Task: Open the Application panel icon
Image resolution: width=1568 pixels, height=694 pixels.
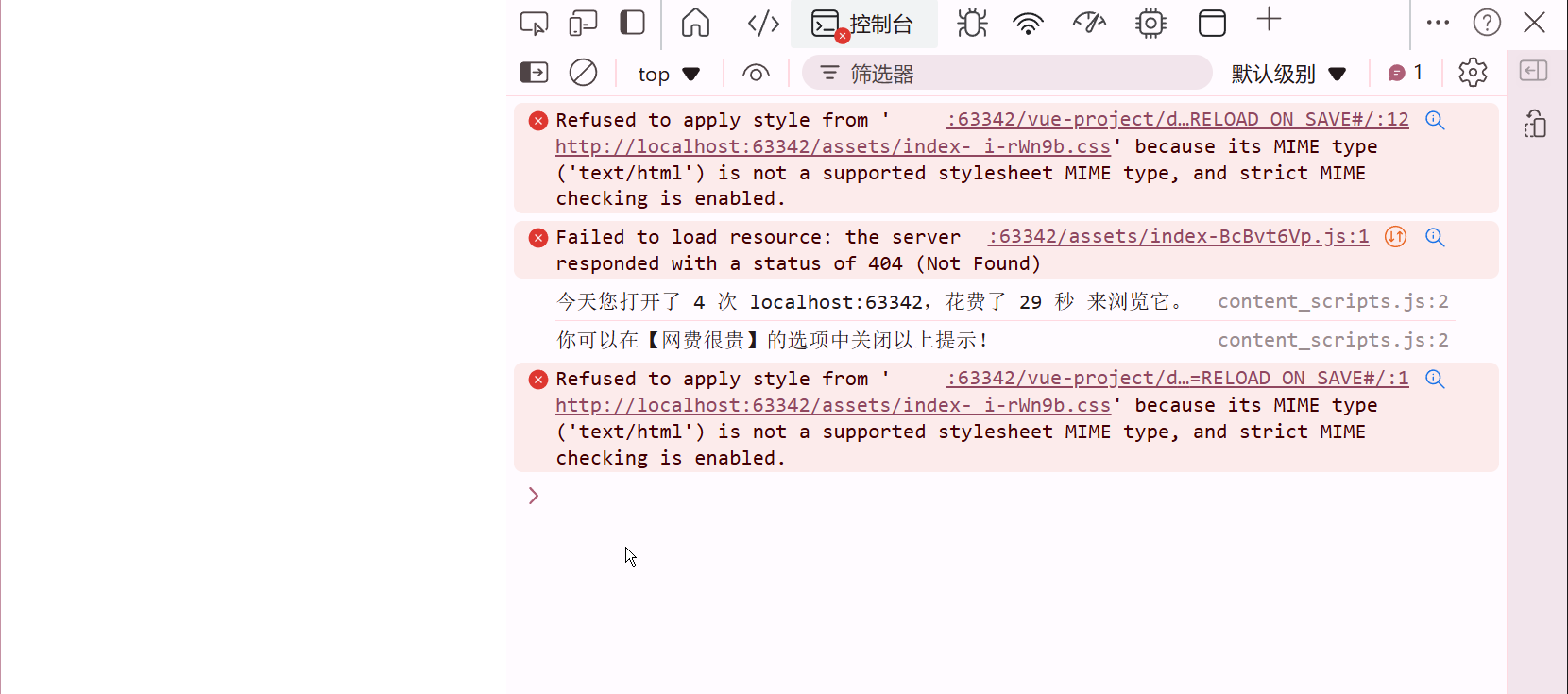Action: click(x=1212, y=23)
